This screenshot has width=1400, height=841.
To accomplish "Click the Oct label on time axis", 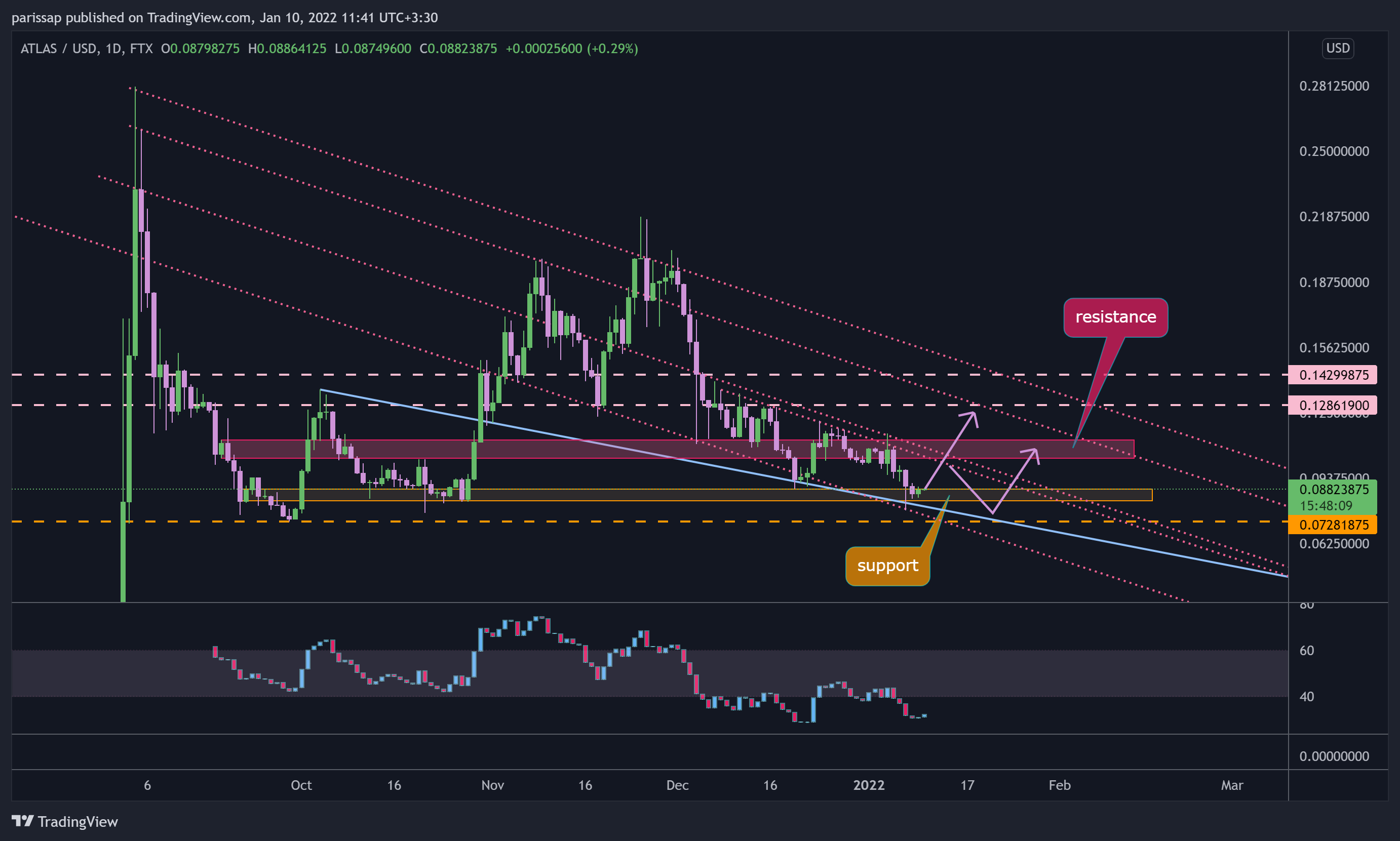I will [x=301, y=785].
